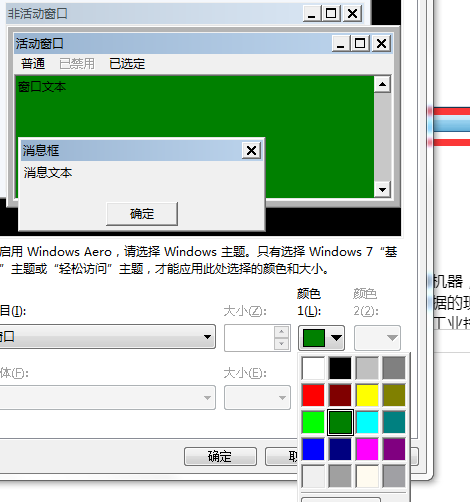470x502 pixels.
Task: Select the bright lime green swatch
Action: [313, 422]
